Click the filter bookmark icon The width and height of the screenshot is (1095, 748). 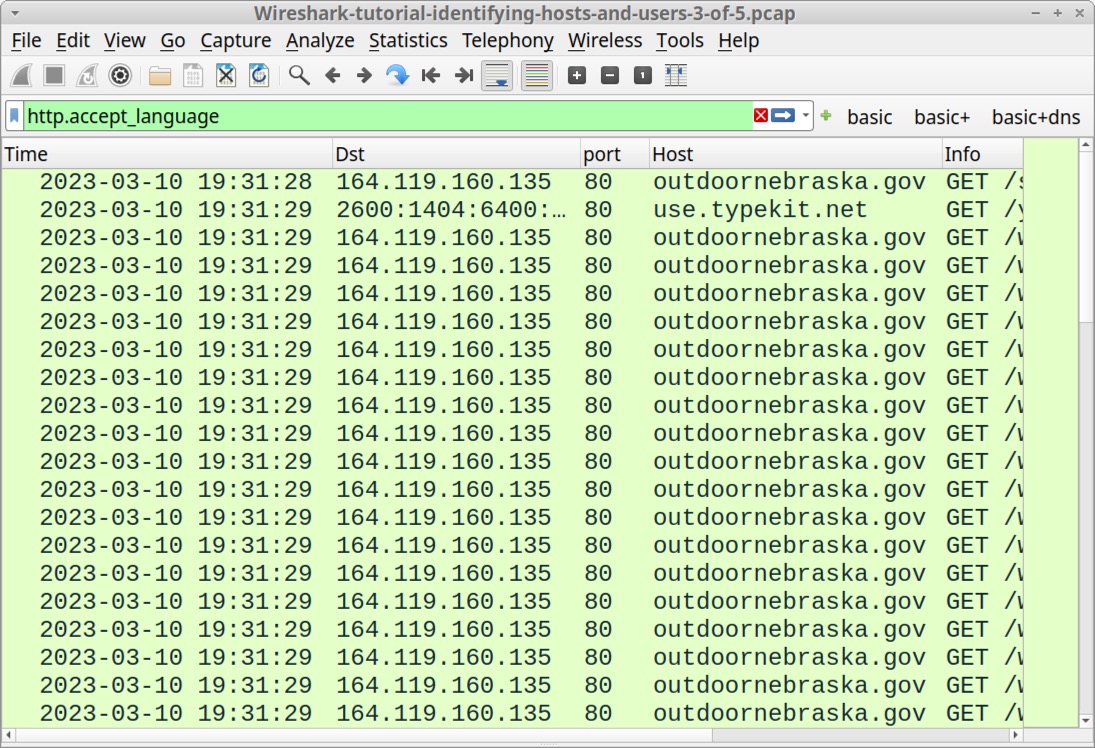click(15, 116)
